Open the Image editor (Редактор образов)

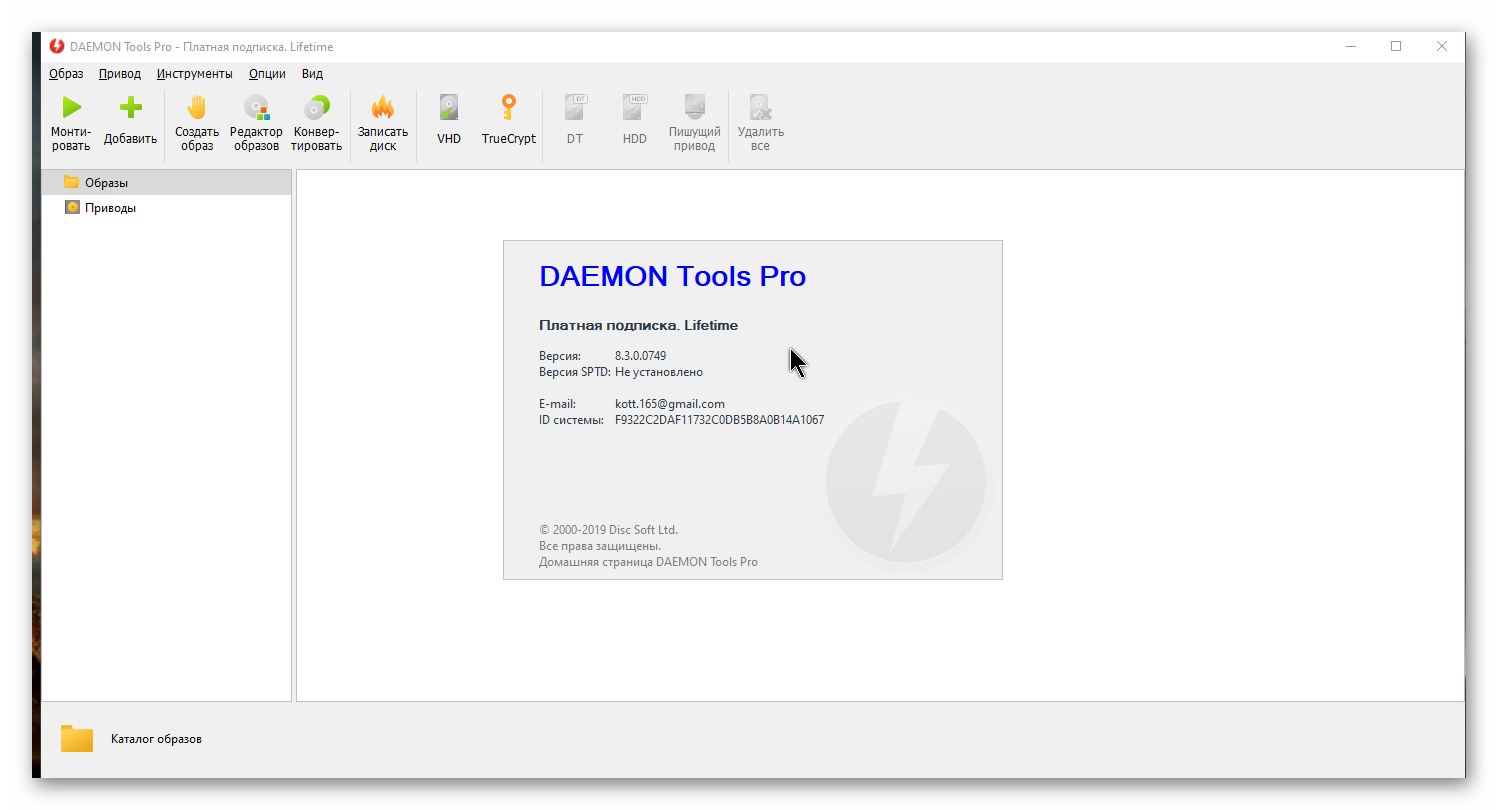click(x=256, y=108)
